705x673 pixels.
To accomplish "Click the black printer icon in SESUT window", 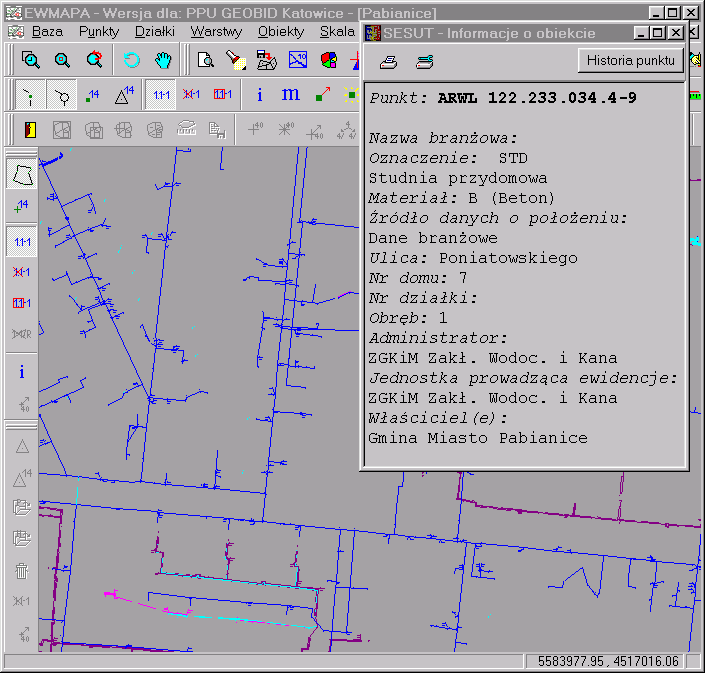I will 389,61.
